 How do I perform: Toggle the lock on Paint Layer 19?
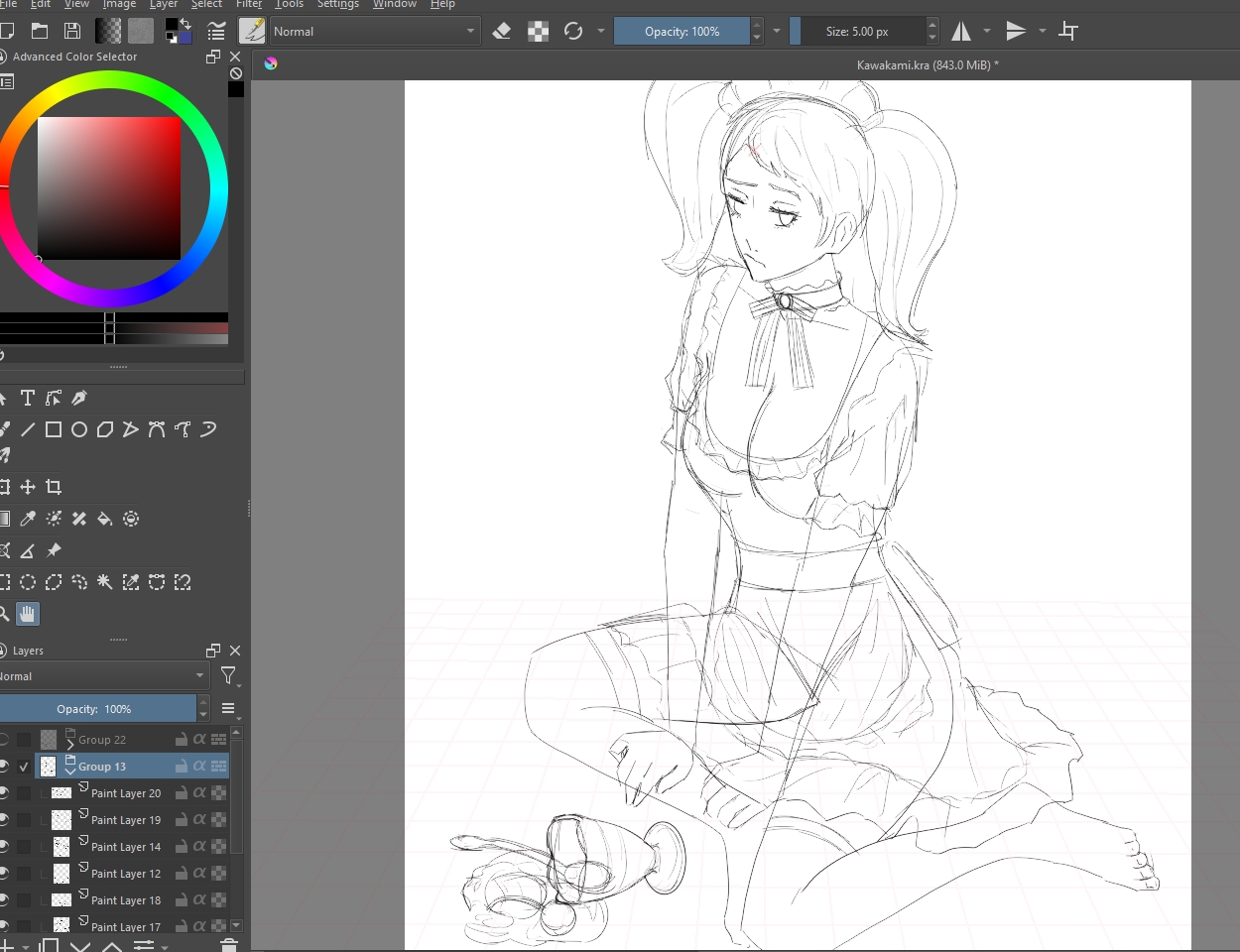[182, 820]
